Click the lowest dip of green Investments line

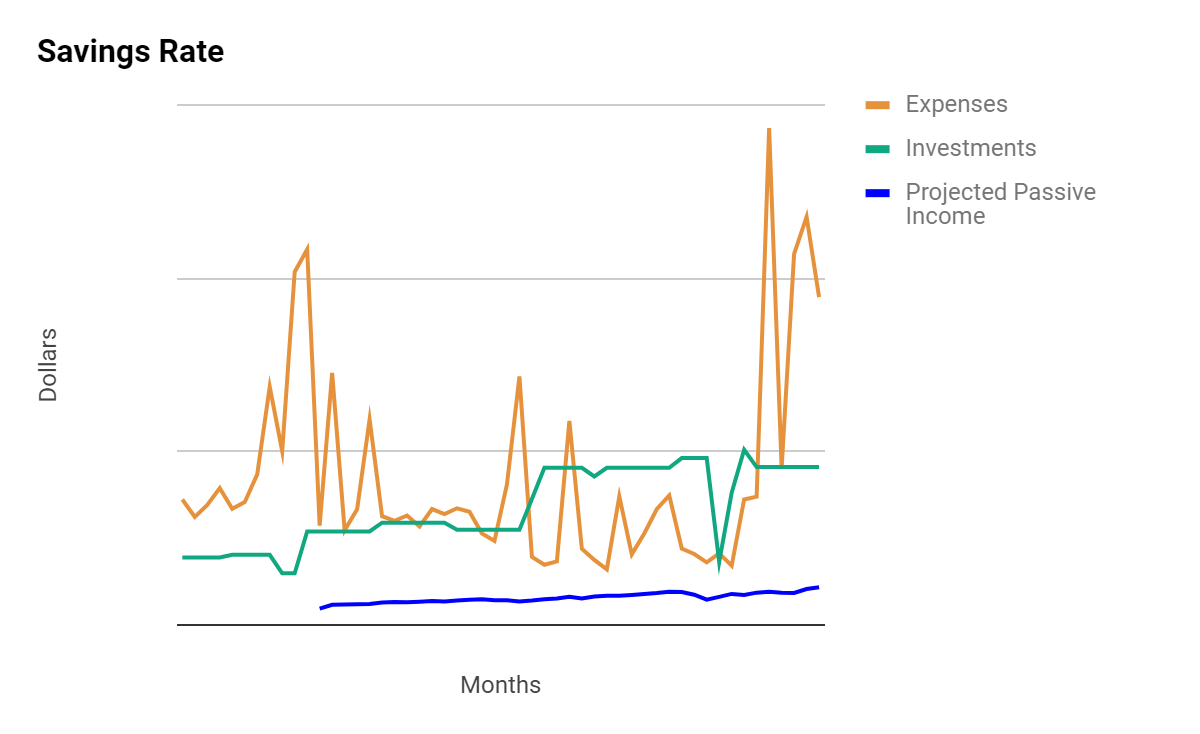pos(719,566)
